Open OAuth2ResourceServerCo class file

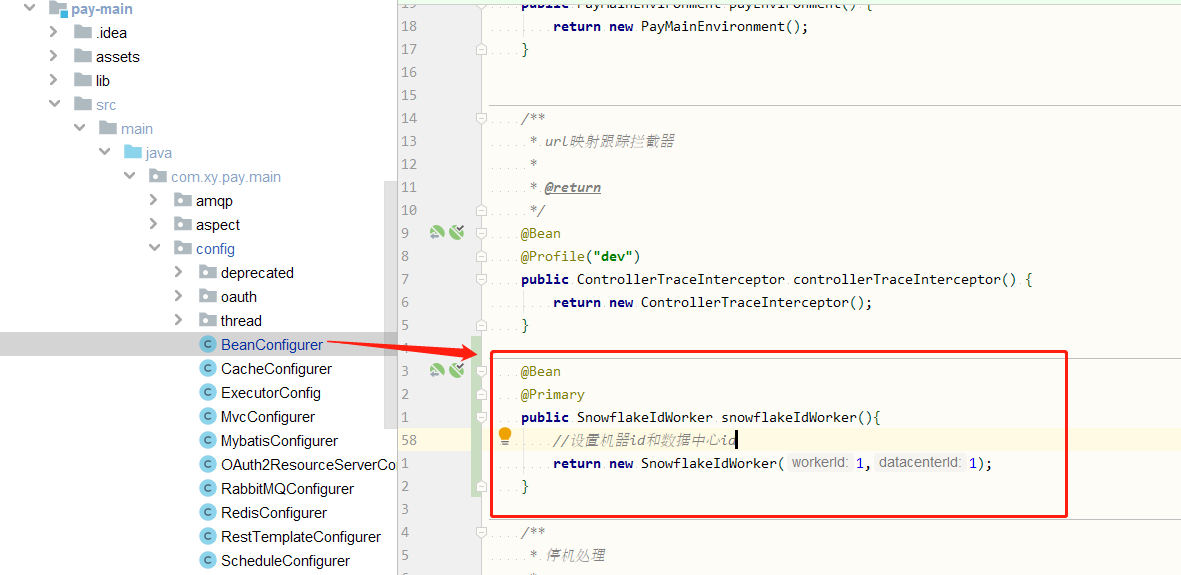[x=309, y=464]
